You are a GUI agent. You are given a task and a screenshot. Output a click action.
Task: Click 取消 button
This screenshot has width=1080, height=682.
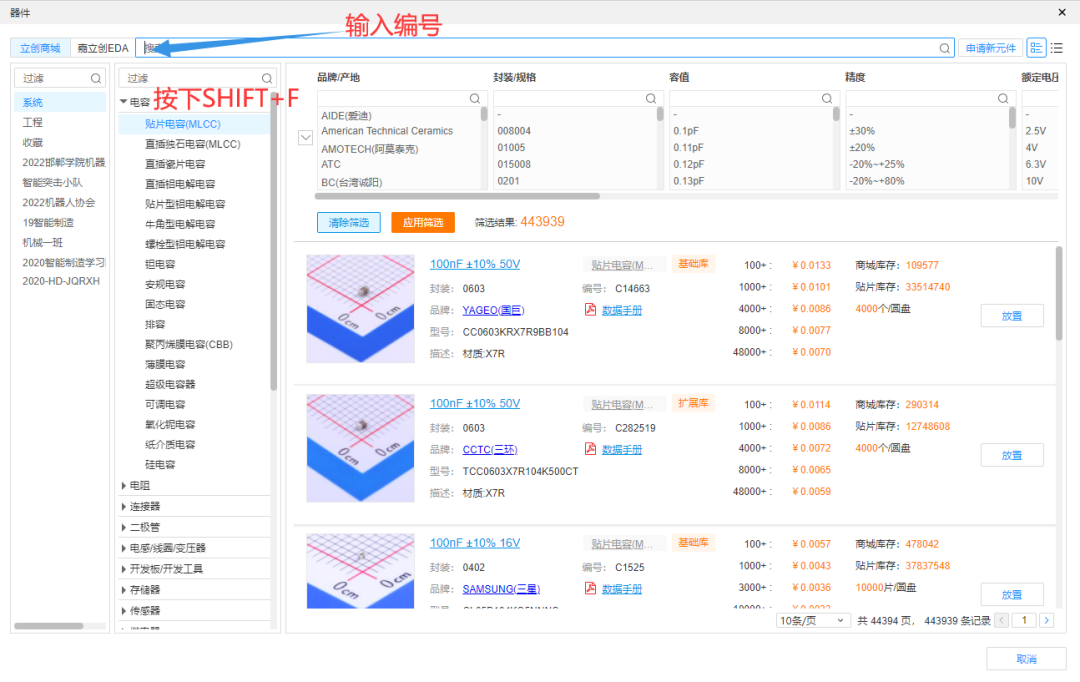[x=1026, y=659]
